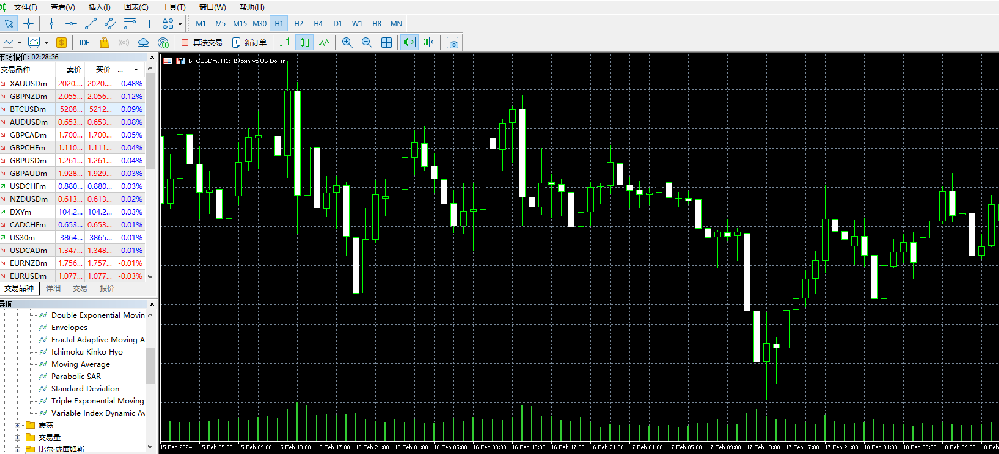Toggle chart shift from right edge
Image resolution: width=999 pixels, height=454 pixels.
tap(428, 43)
